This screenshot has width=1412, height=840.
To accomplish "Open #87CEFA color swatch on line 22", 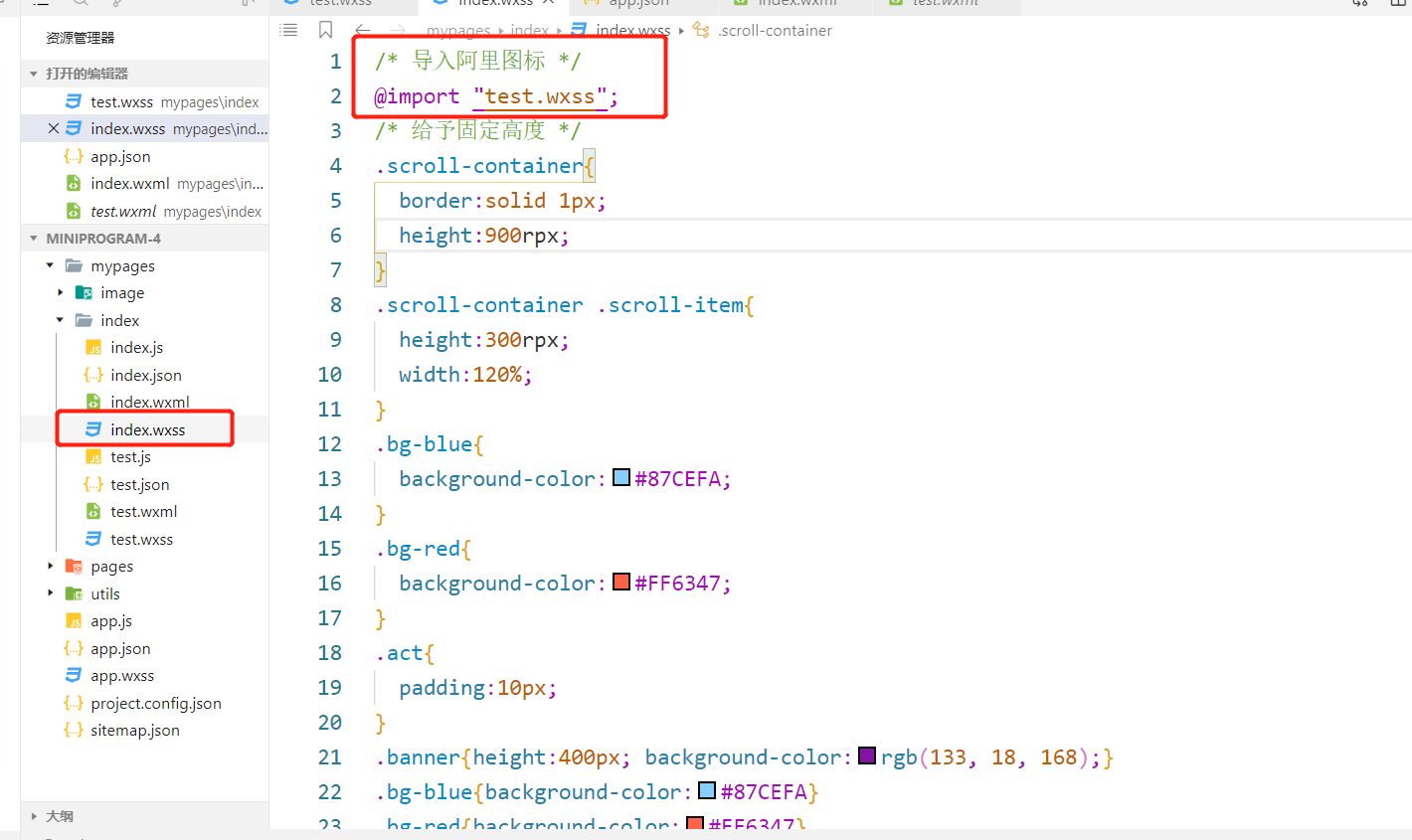I will 707,790.
